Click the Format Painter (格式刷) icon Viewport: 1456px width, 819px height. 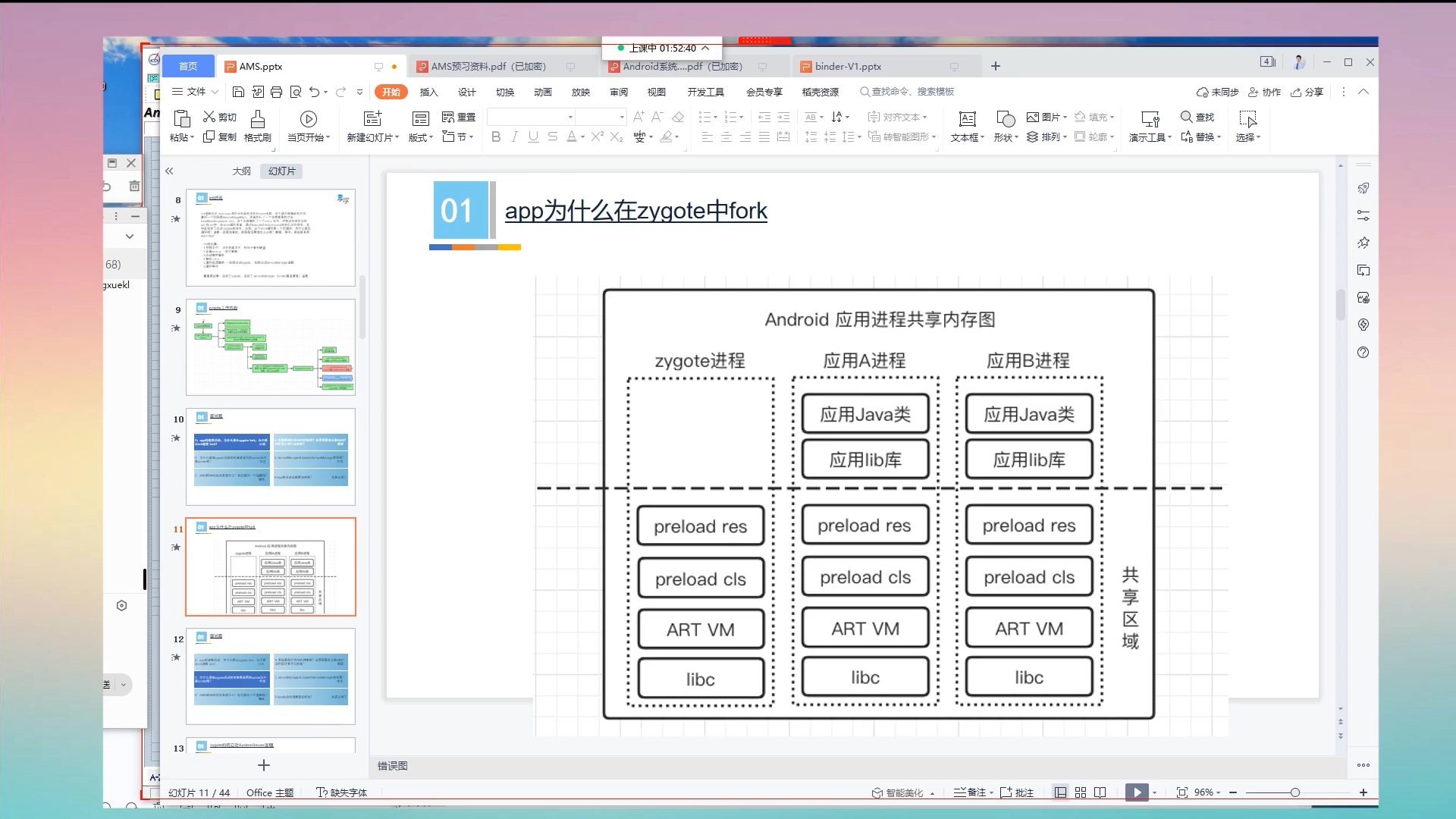[x=258, y=119]
